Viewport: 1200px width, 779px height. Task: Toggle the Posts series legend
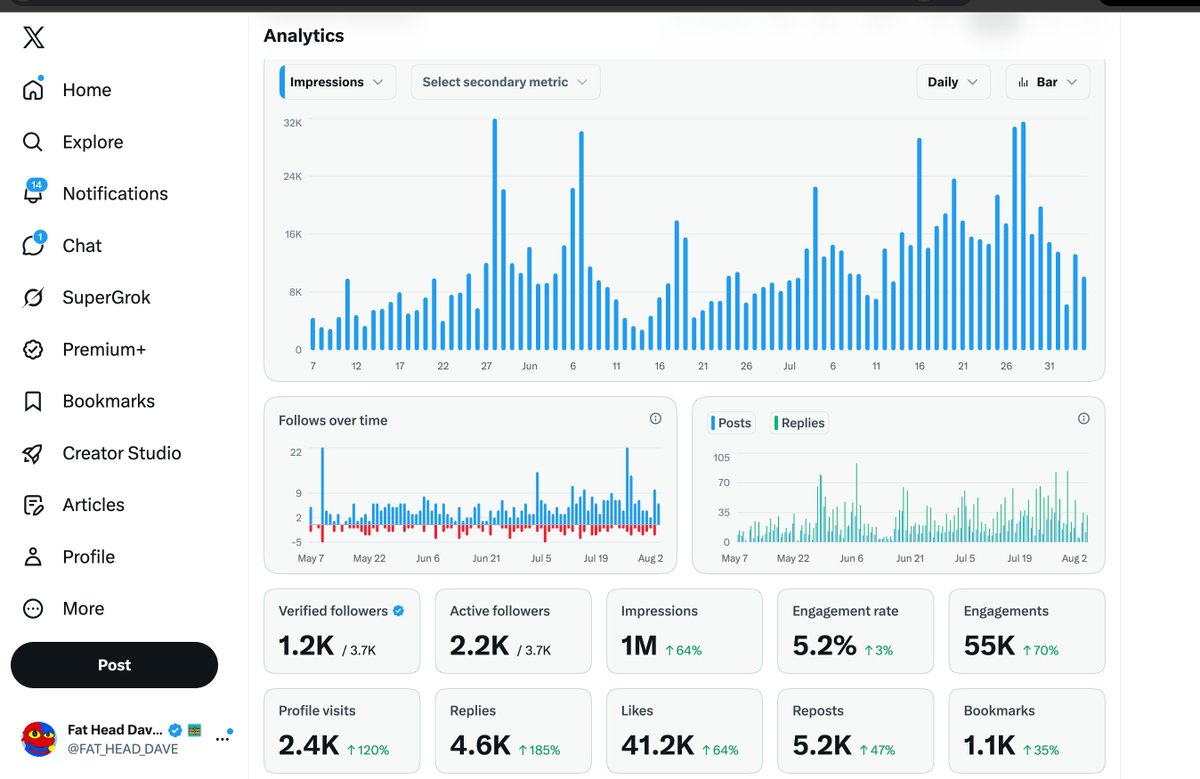point(731,423)
